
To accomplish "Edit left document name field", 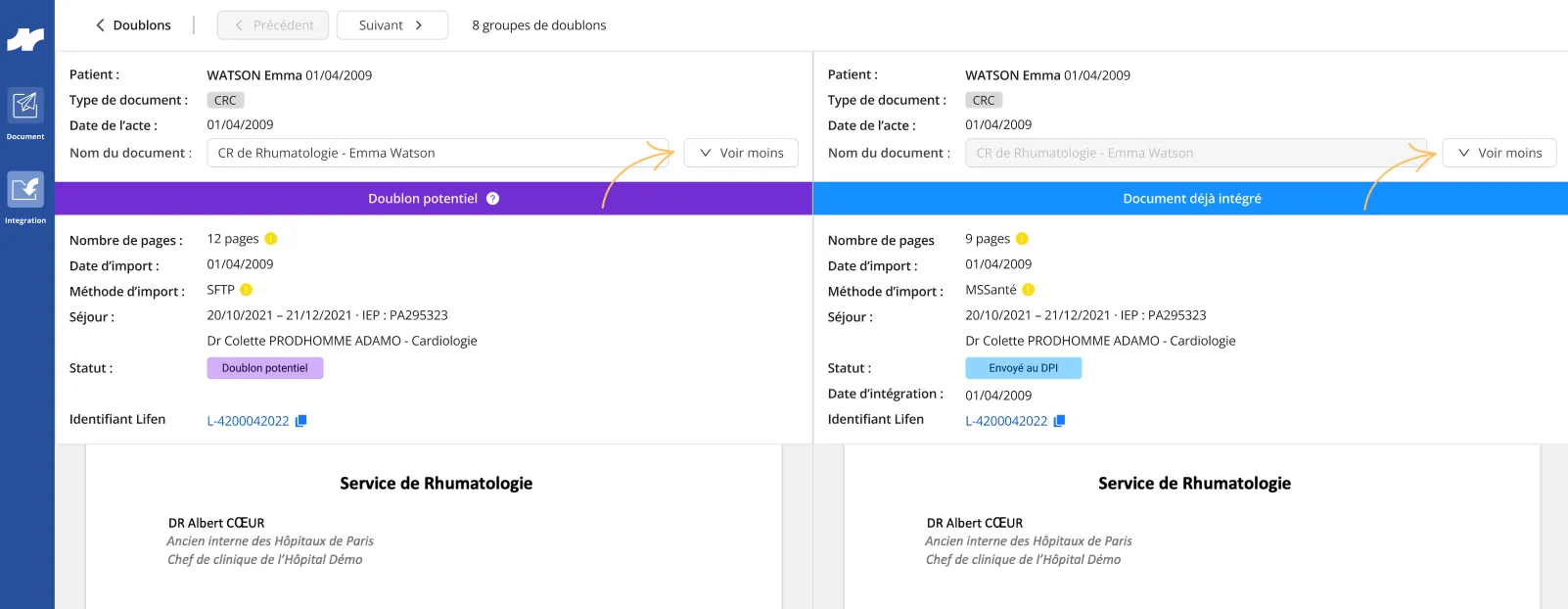I will point(438,153).
